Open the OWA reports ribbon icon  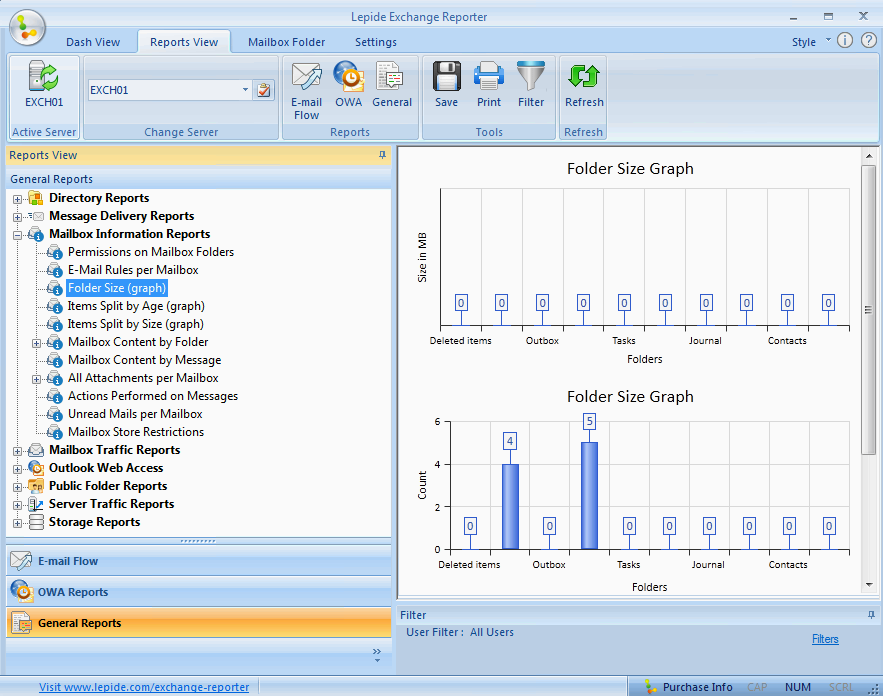(x=349, y=76)
